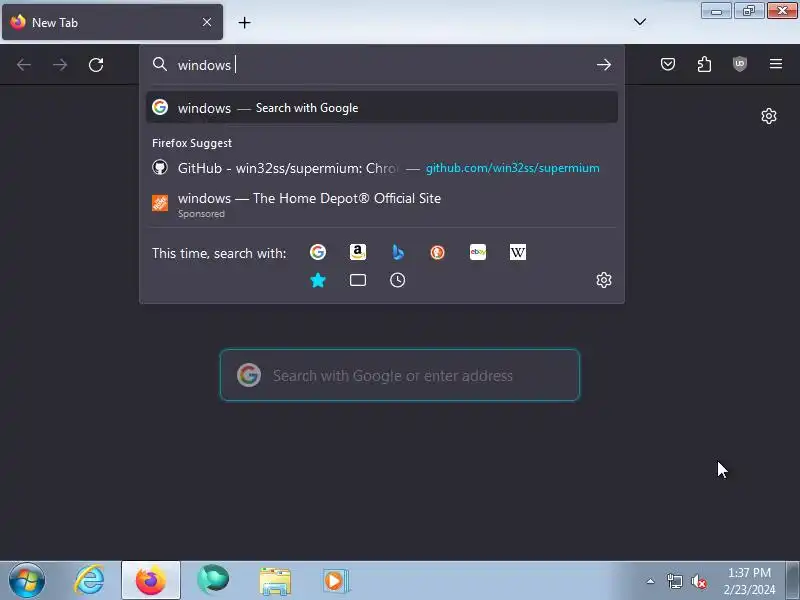The image size is (800, 600).
Task: Open the Firefox hamburger menu
Action: point(776,64)
